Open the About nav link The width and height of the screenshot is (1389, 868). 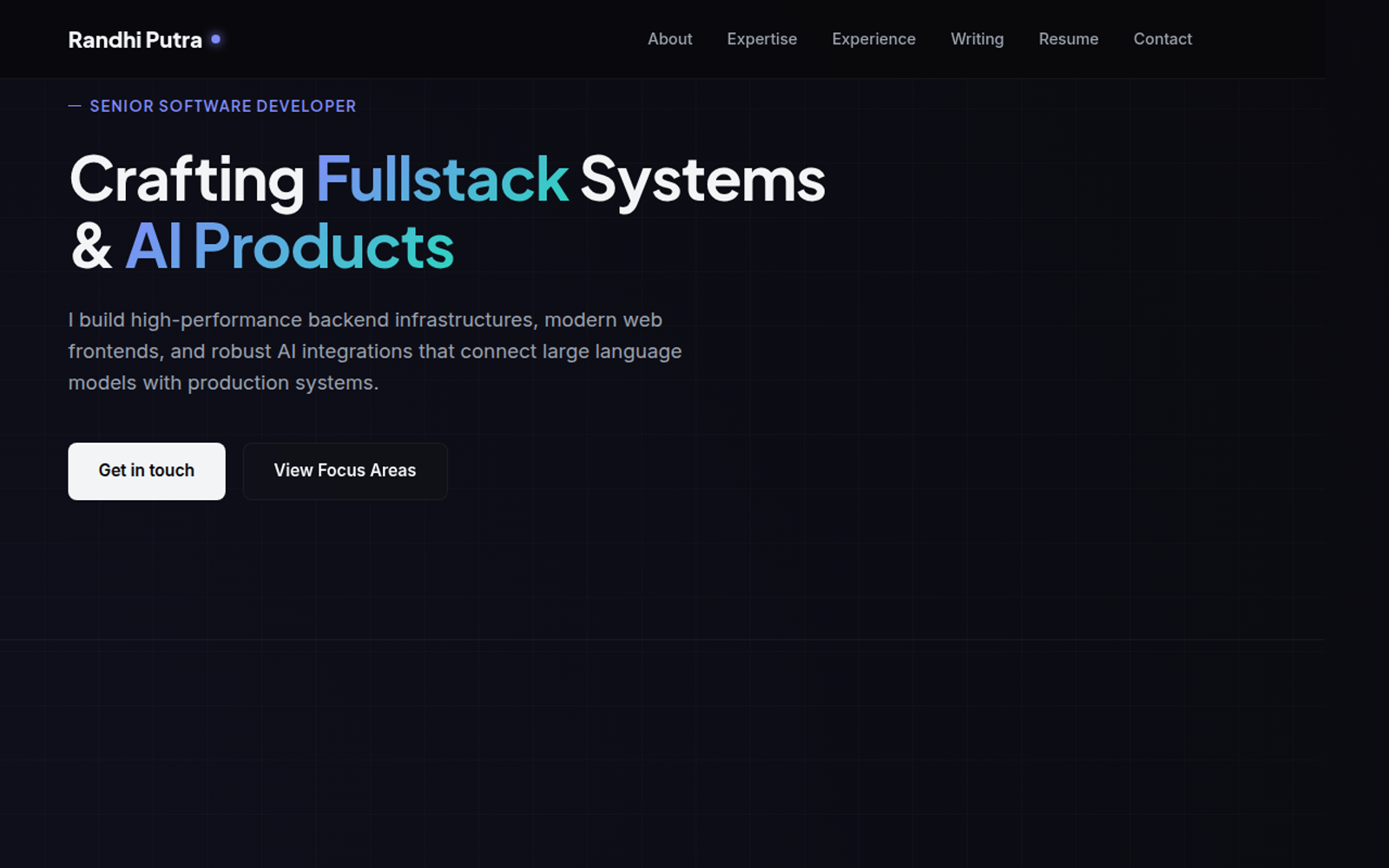[x=669, y=39]
